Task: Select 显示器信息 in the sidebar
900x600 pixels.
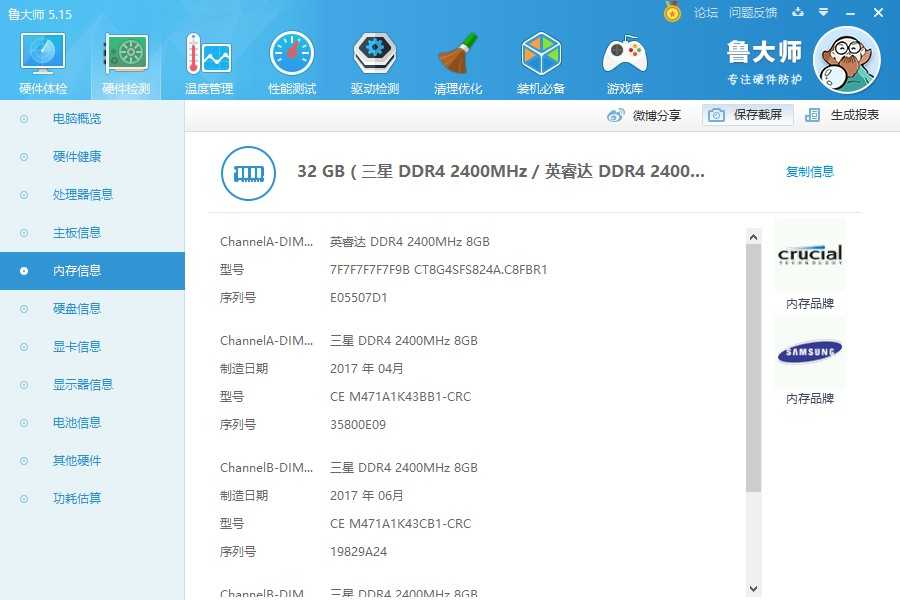Action: click(x=92, y=385)
